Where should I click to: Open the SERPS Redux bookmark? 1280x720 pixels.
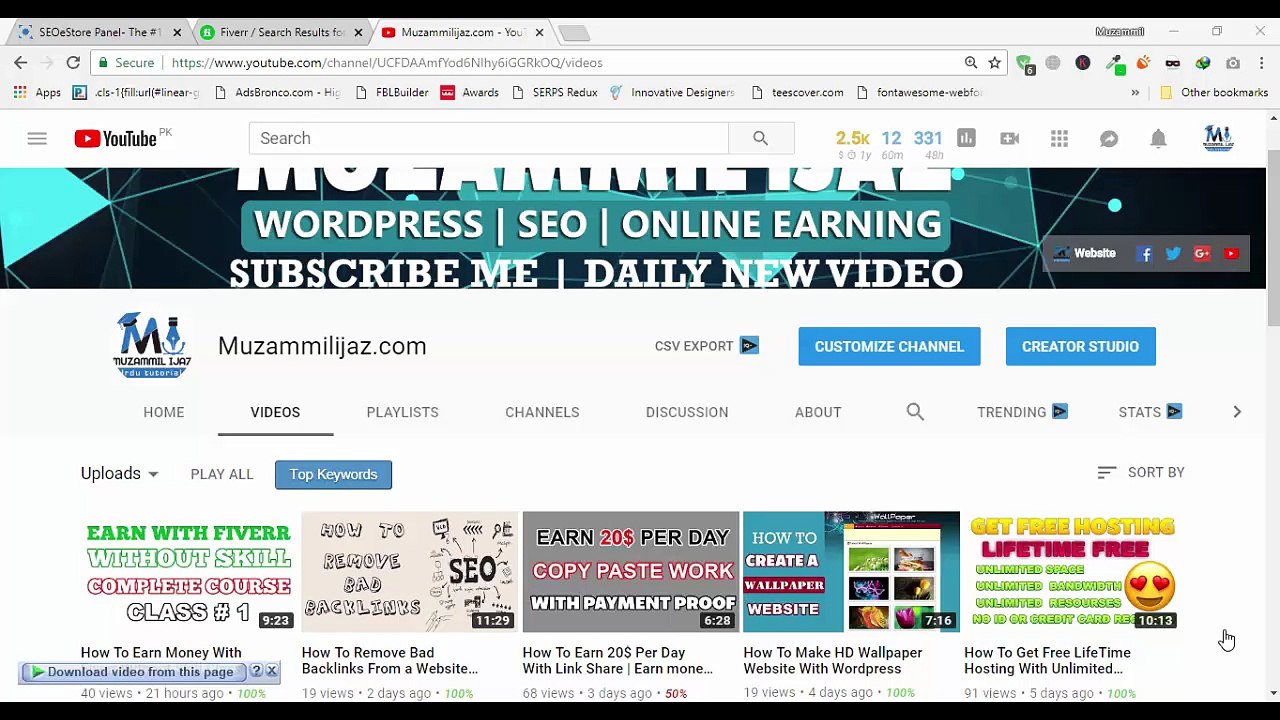click(555, 92)
